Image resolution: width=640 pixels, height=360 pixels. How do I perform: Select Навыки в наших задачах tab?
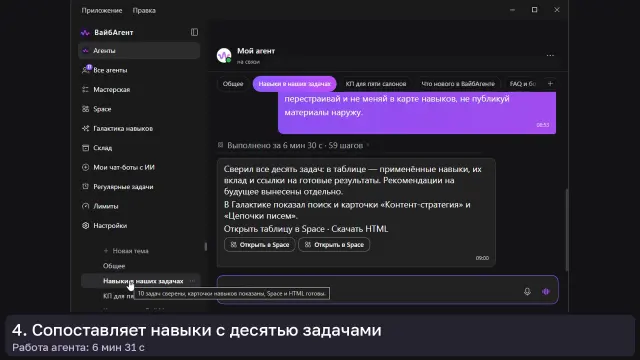click(x=294, y=84)
